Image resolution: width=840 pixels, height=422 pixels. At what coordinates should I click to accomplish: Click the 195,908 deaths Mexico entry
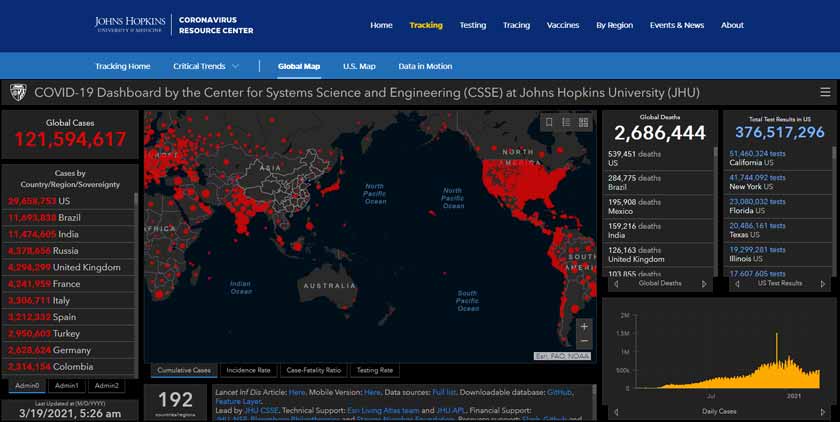coord(658,207)
